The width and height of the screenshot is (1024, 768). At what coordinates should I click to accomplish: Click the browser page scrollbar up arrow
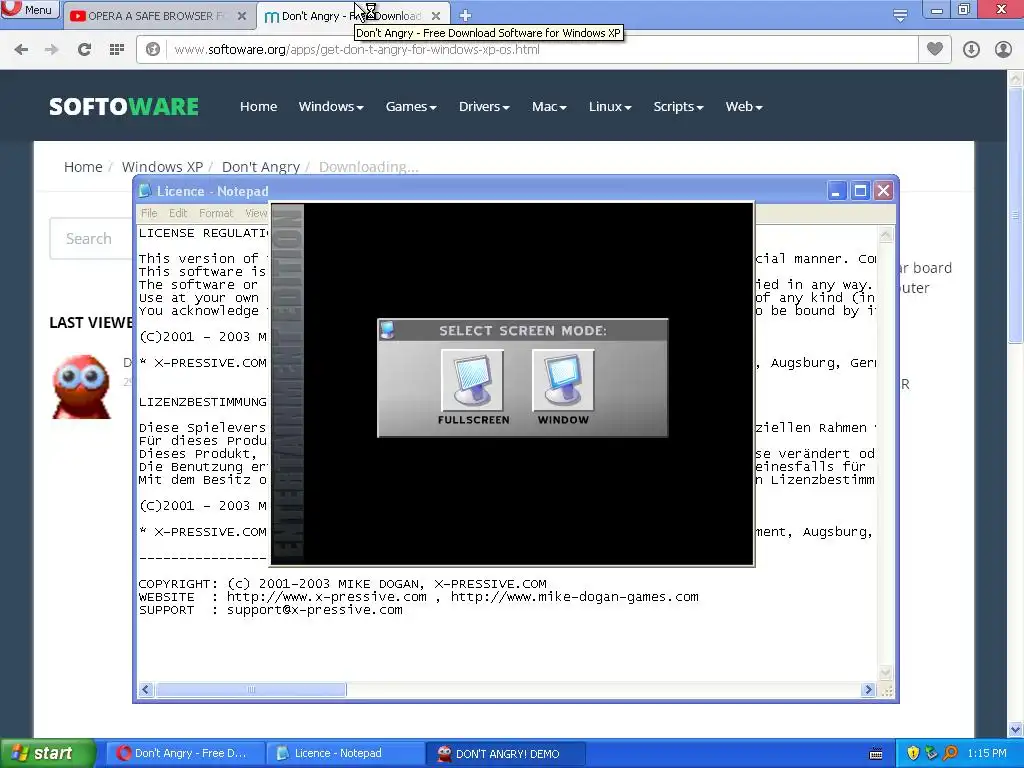coord(1016,79)
